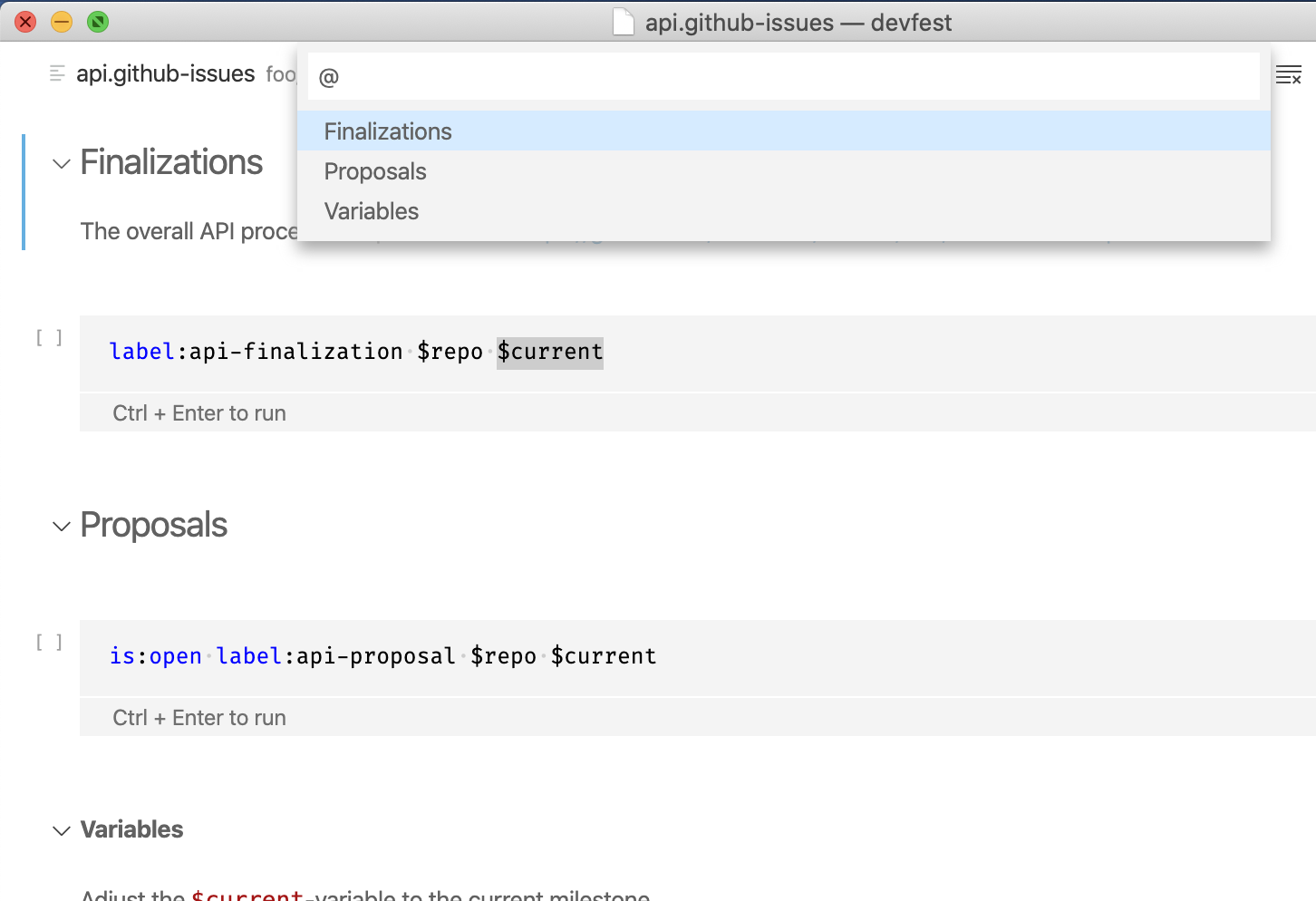Click the Proposals heading in the notebook

click(x=153, y=526)
